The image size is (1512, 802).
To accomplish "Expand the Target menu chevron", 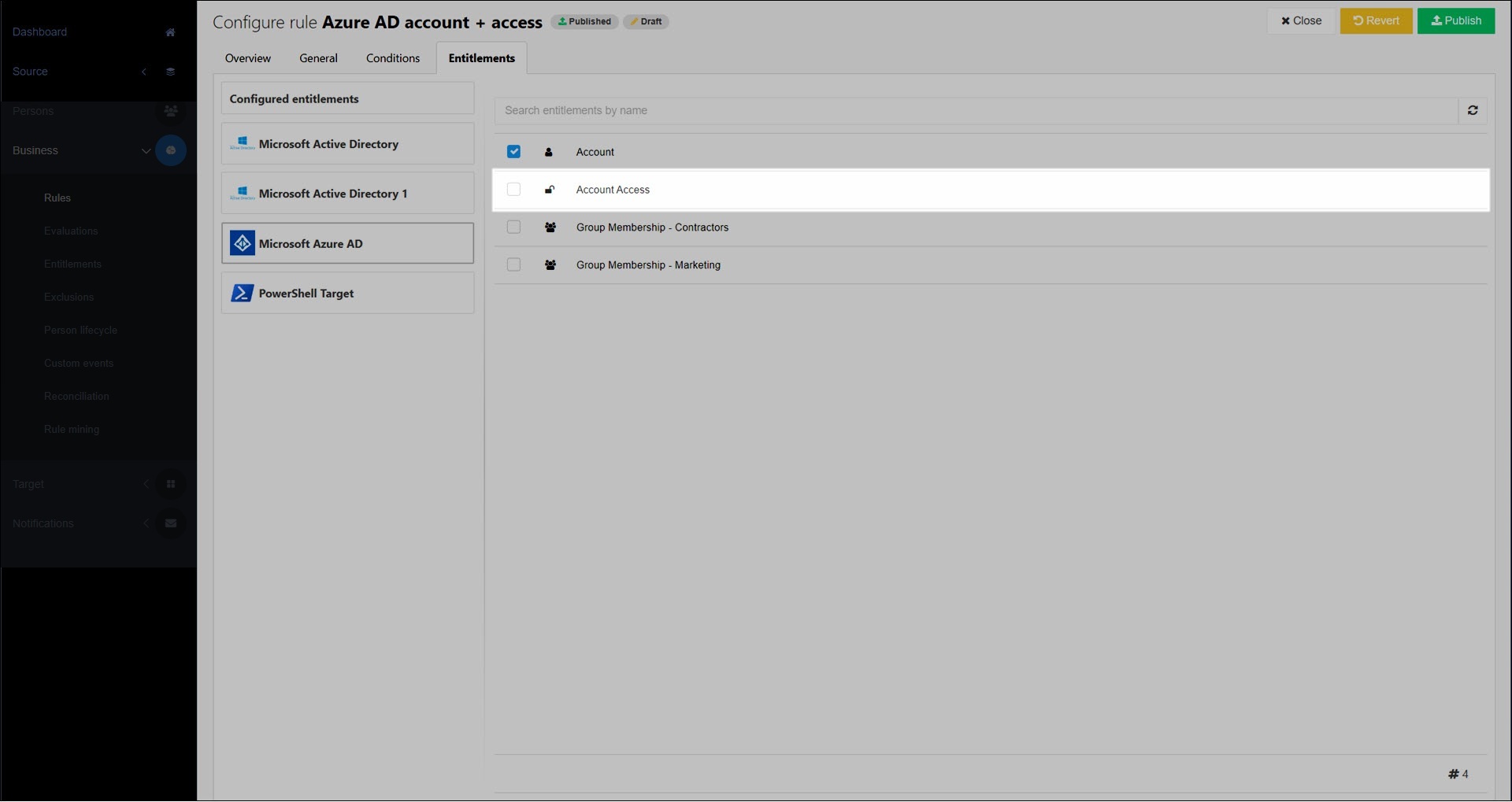I will point(146,484).
